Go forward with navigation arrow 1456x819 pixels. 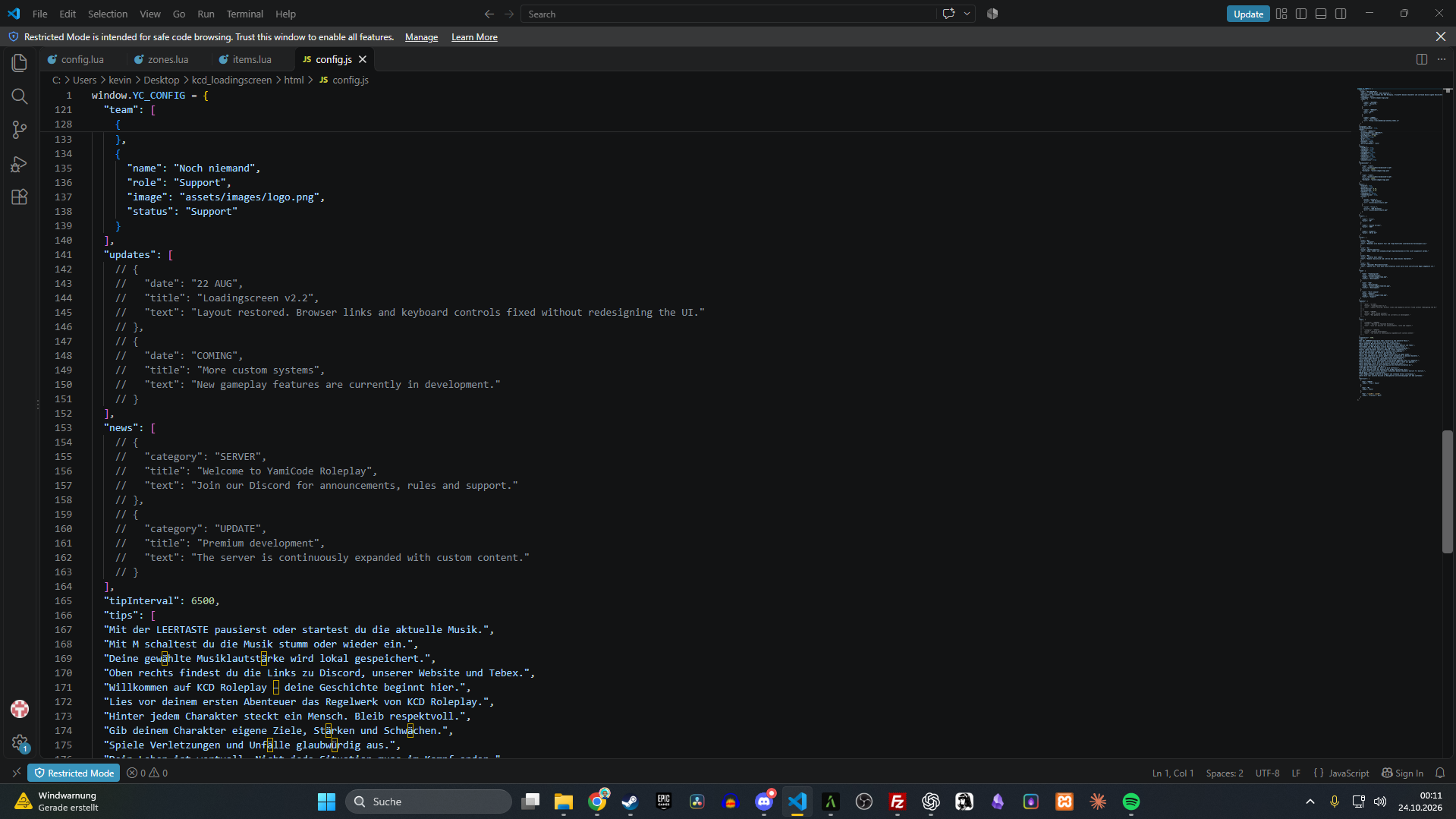509,14
